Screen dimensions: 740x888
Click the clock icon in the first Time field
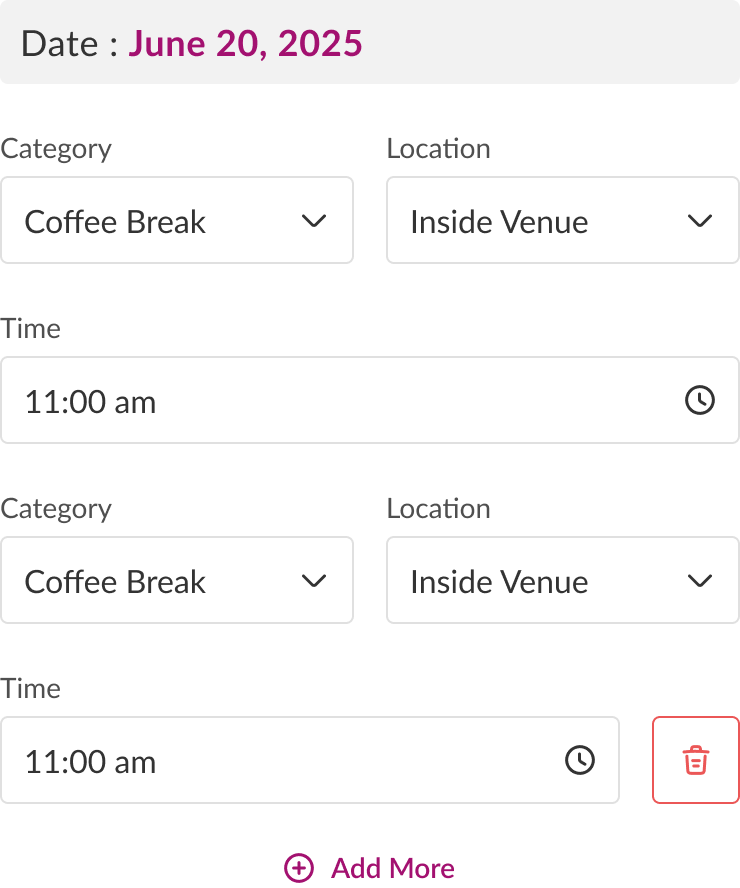[x=699, y=401]
